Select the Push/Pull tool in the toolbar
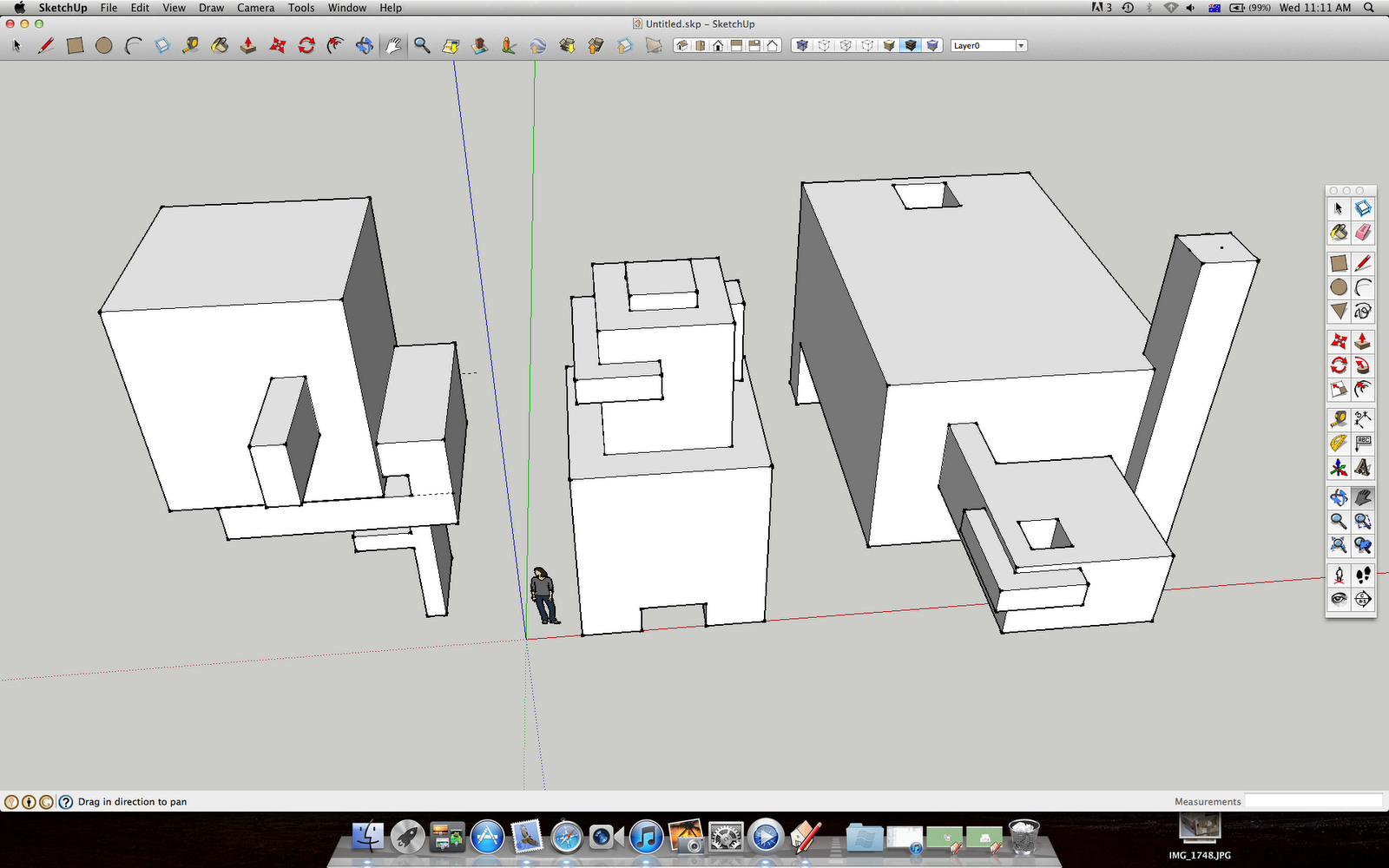 click(1363, 340)
